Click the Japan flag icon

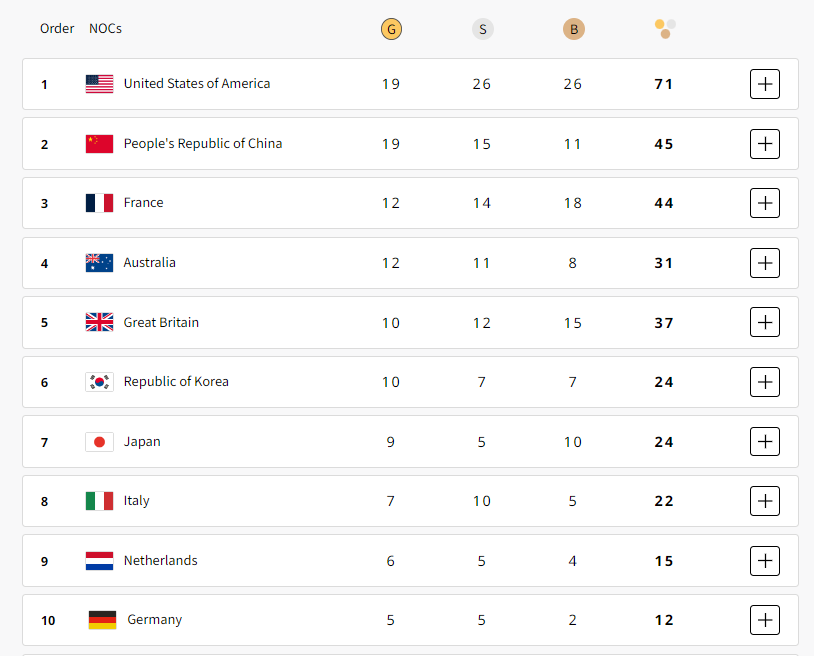tap(99, 442)
